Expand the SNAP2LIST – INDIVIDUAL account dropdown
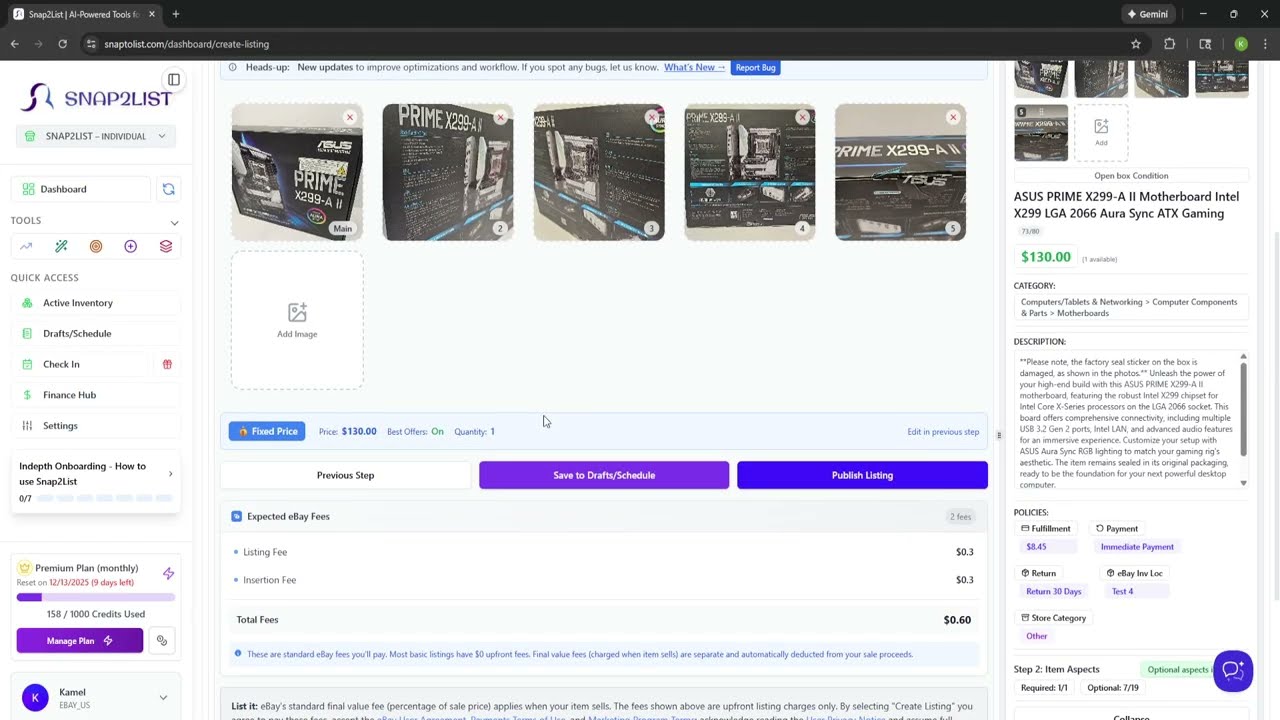Screen dimensions: 1280x720 pos(96,136)
